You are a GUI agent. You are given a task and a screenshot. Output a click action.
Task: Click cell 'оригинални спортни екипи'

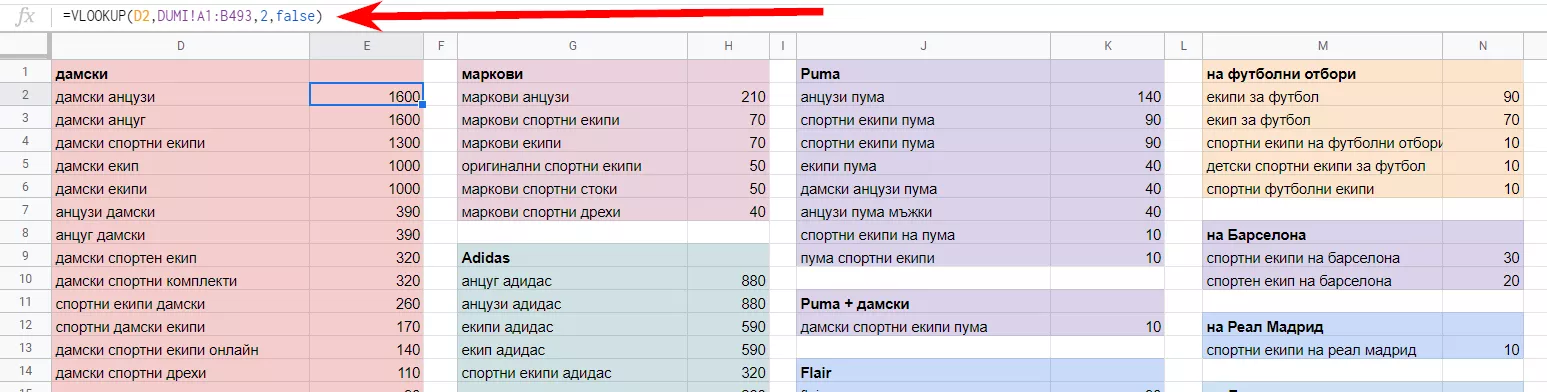572,166
